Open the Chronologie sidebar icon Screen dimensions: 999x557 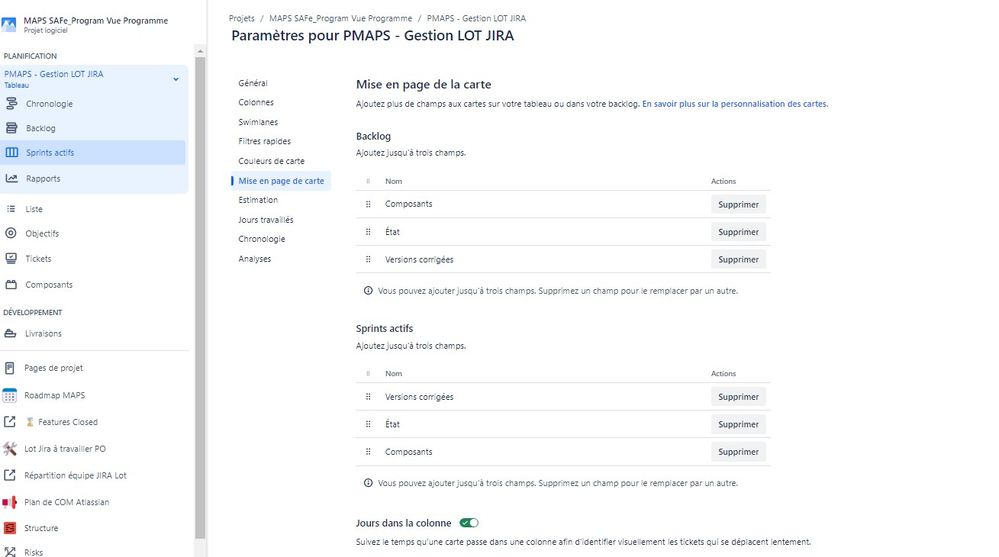[x=12, y=104]
